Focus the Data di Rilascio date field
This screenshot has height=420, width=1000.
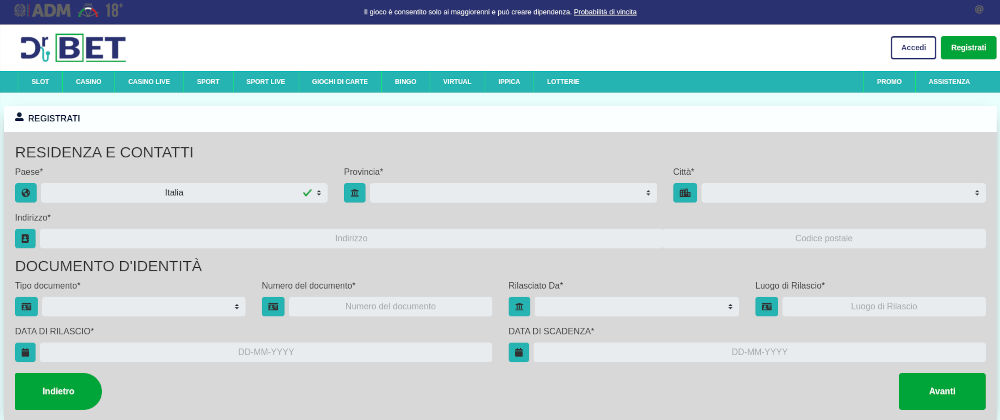tap(266, 352)
